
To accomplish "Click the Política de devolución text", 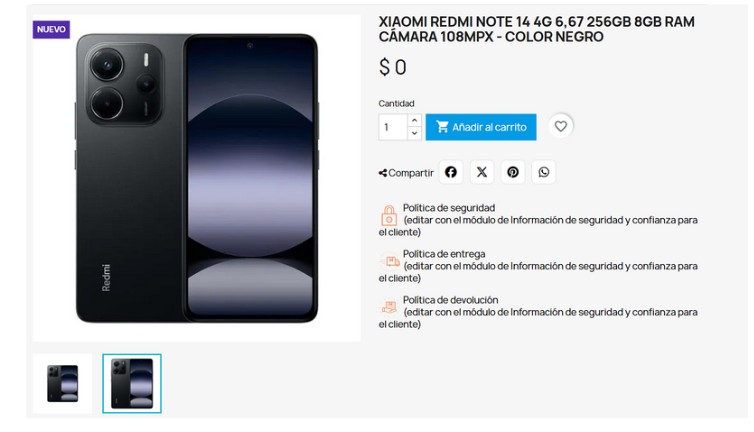I will pyautogui.click(x=451, y=300).
